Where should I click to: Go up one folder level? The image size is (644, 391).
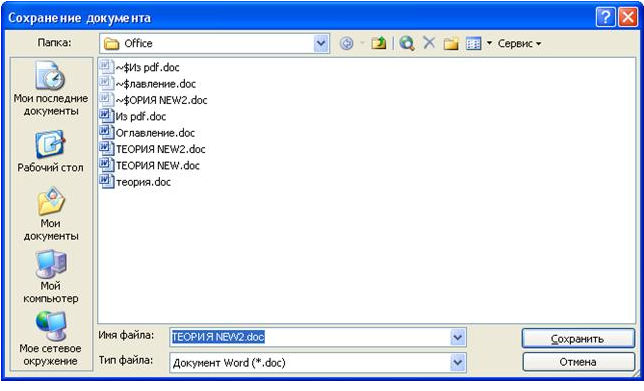378,43
